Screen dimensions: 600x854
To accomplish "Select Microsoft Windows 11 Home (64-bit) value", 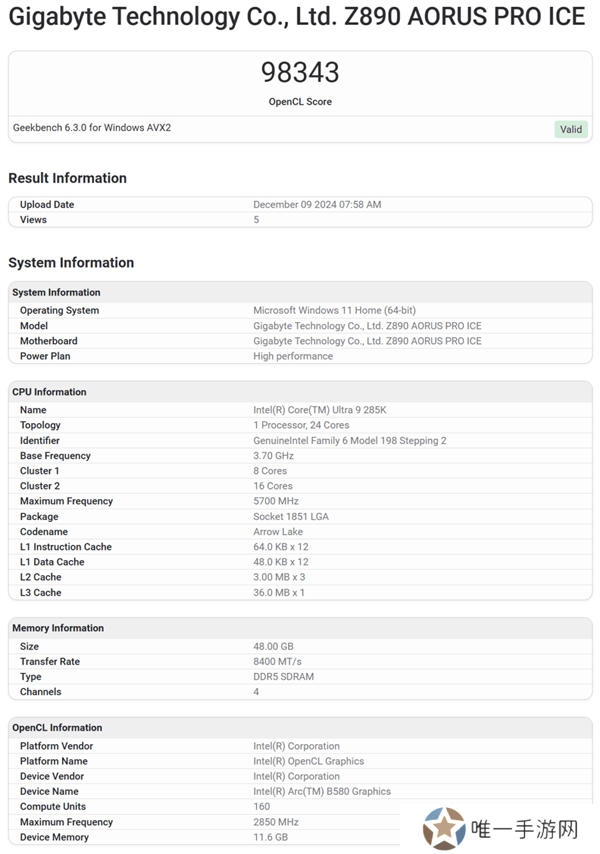I will click(x=334, y=310).
